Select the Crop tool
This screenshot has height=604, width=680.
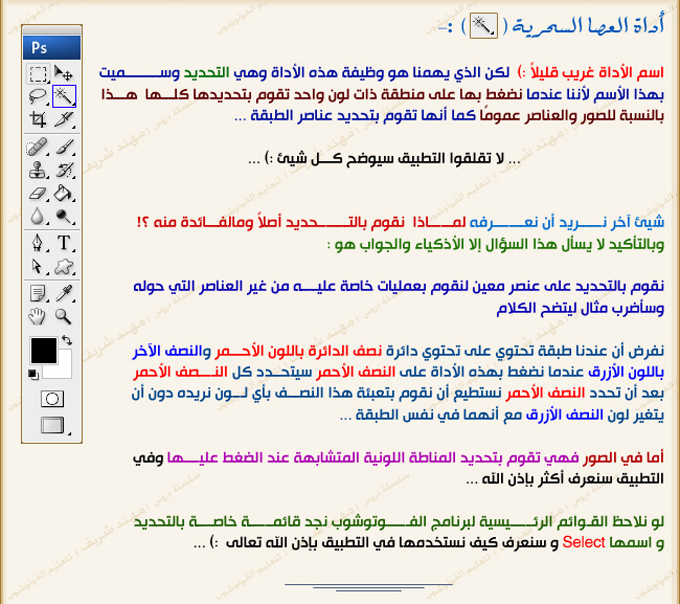click(x=38, y=119)
